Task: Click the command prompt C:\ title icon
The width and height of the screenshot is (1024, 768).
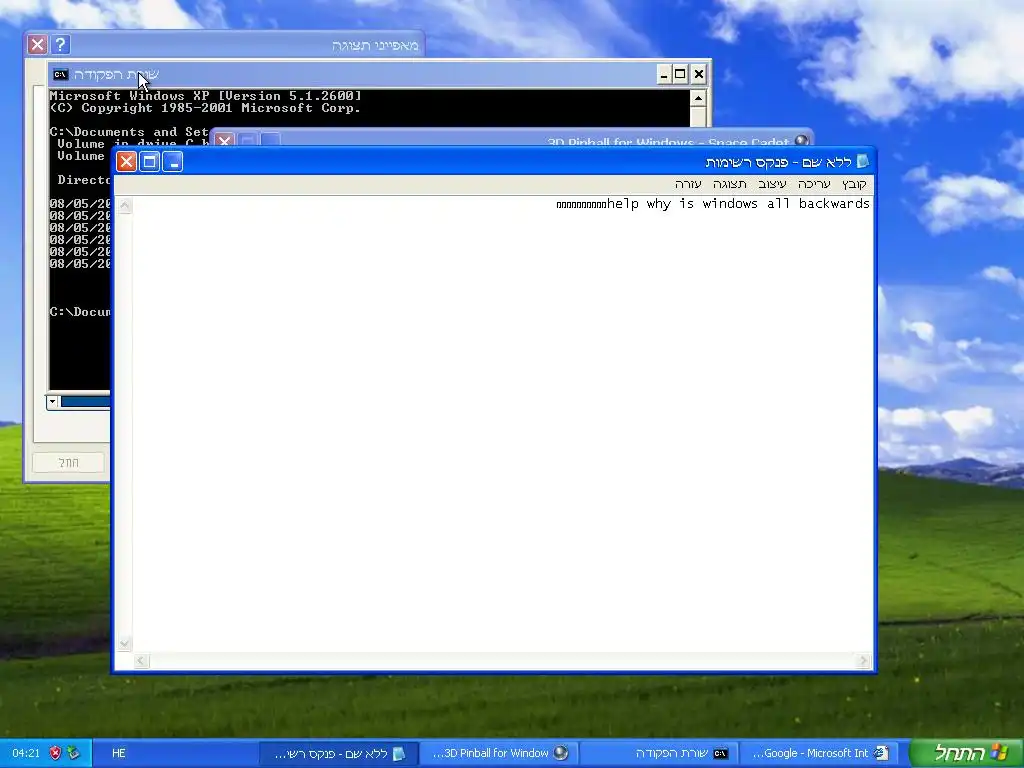Action: (x=61, y=74)
